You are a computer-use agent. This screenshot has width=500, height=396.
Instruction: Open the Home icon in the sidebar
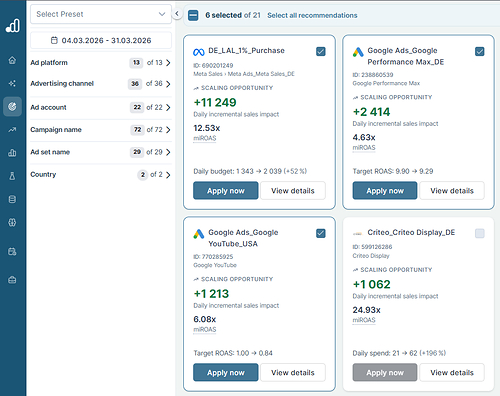12,60
